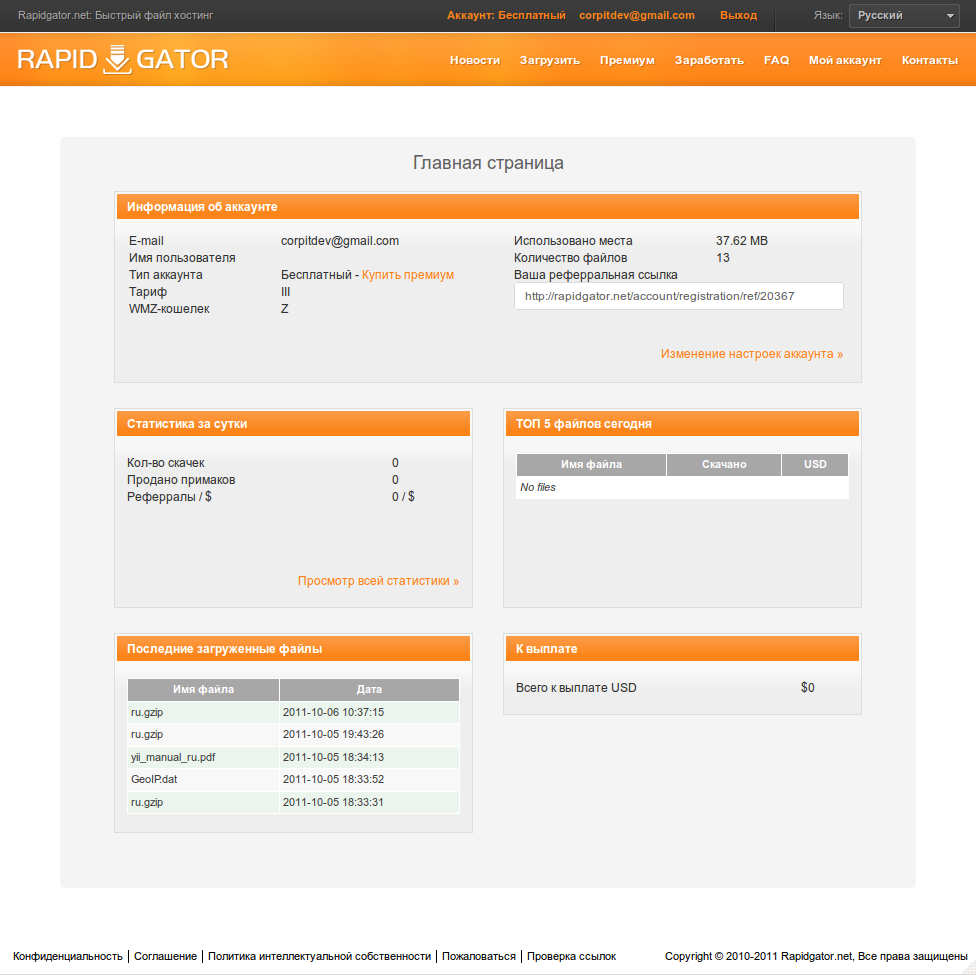Screen dimensions: 976x975
Task: Click the Rapidgator.net: Быстрый файл хостинг tagline
Action: 115,16
